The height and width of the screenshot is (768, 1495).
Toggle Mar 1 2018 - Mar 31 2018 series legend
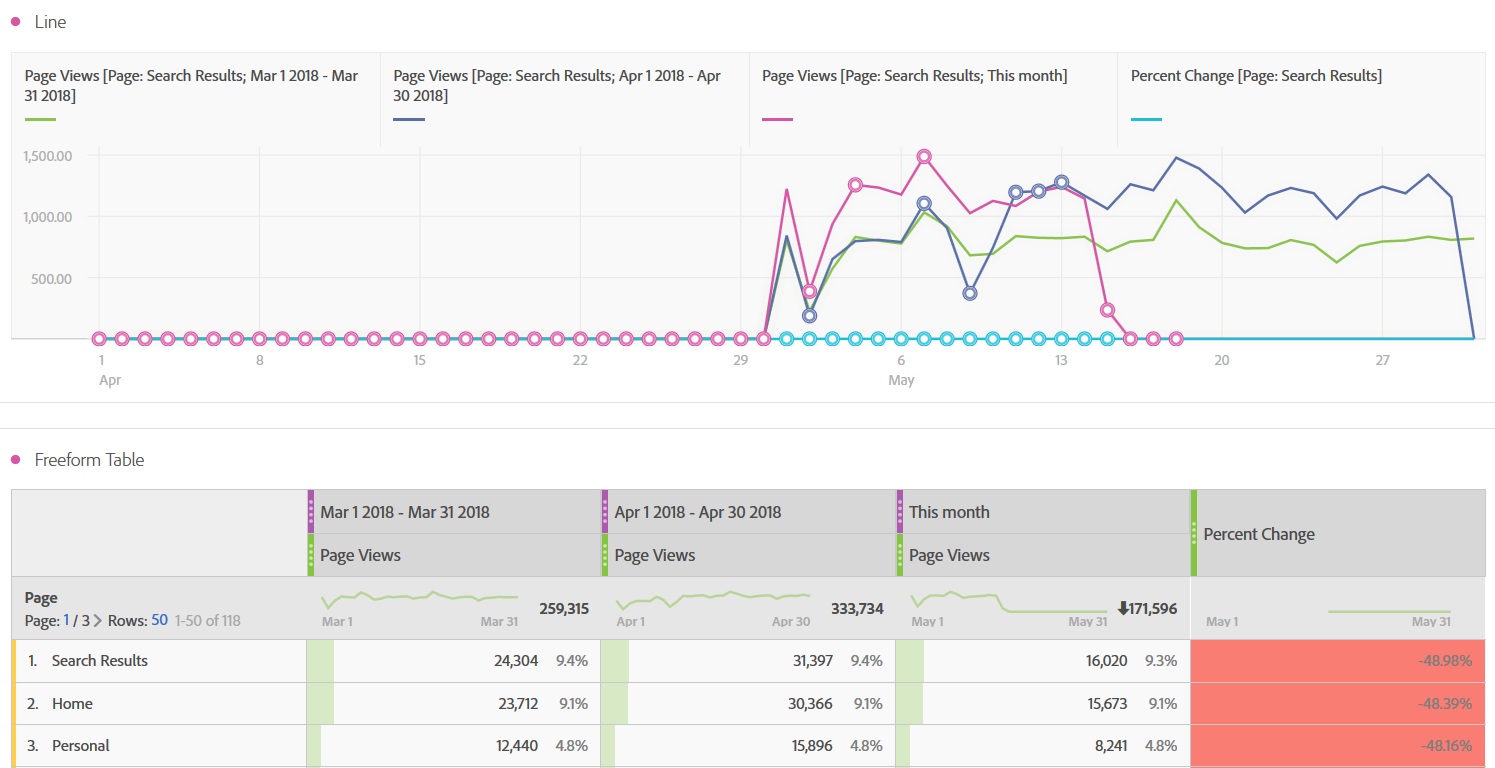[196, 100]
